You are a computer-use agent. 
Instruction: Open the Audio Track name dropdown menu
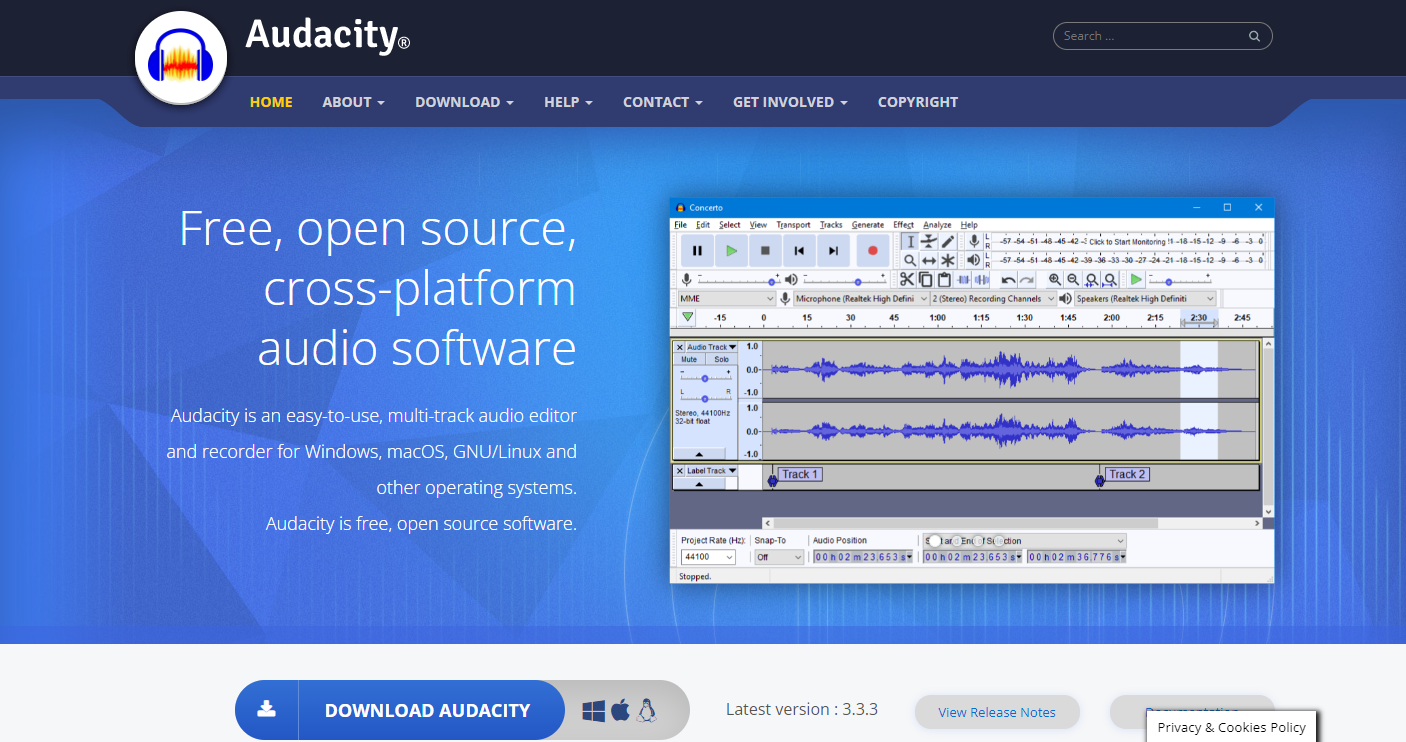[712, 347]
